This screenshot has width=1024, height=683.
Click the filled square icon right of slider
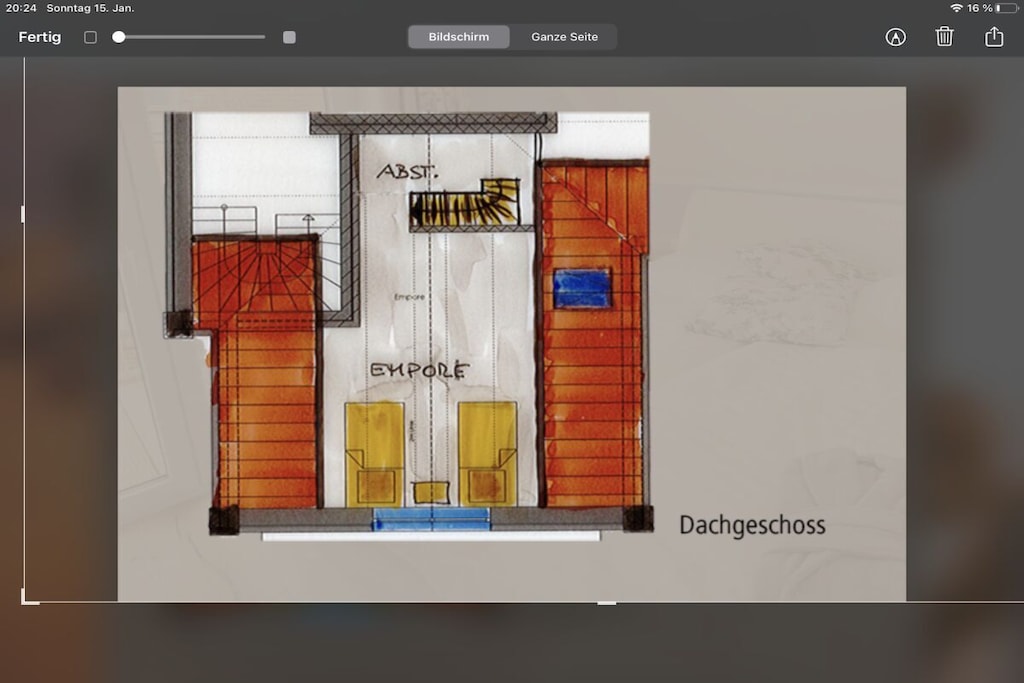coord(289,37)
